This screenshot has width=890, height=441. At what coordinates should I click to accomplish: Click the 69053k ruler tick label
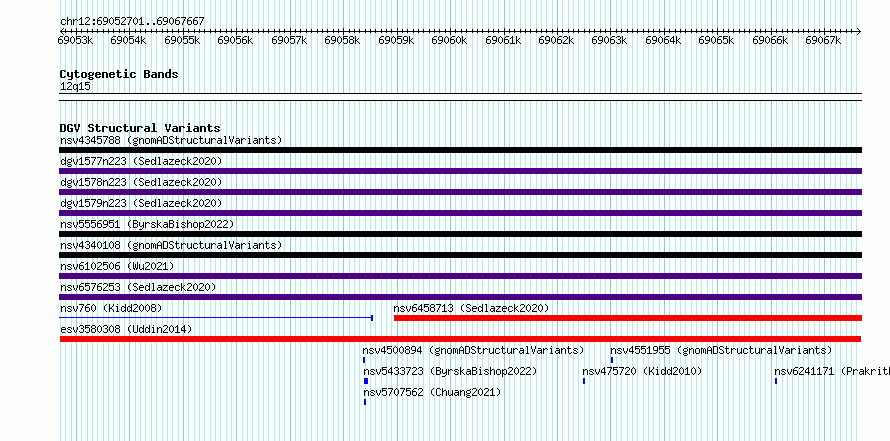click(75, 40)
